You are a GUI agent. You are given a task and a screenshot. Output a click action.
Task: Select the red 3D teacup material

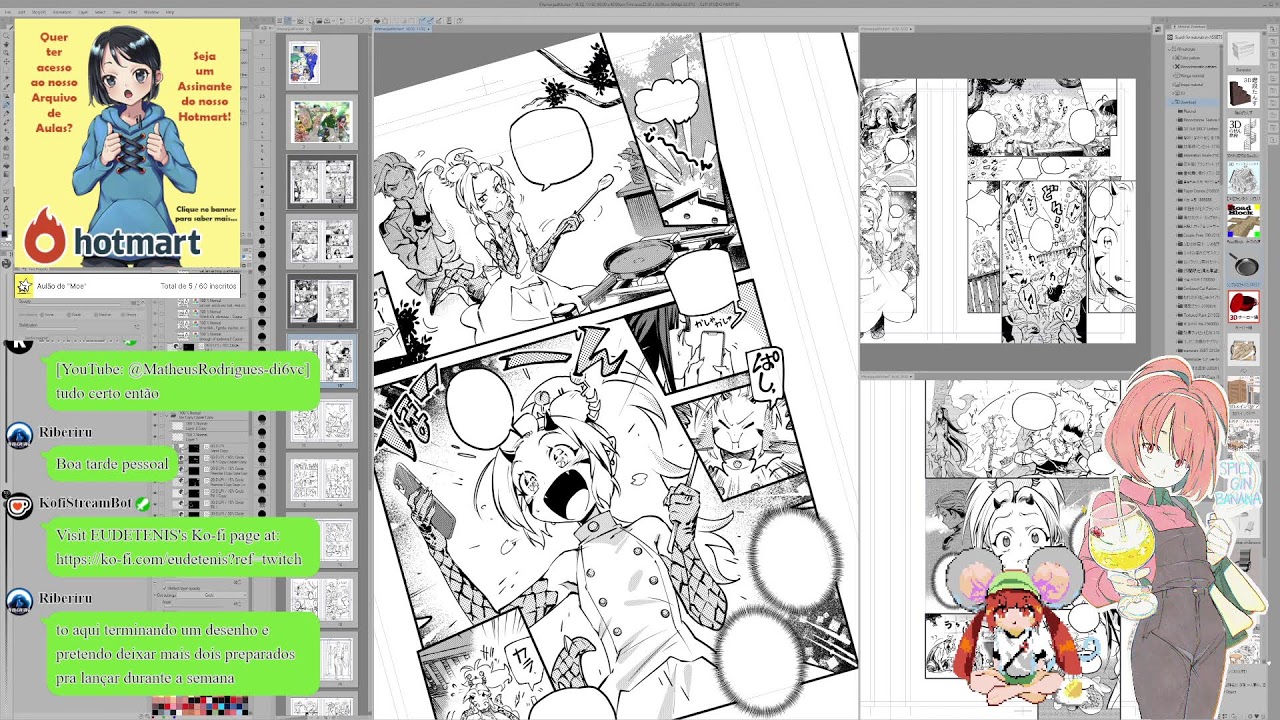tap(1243, 306)
